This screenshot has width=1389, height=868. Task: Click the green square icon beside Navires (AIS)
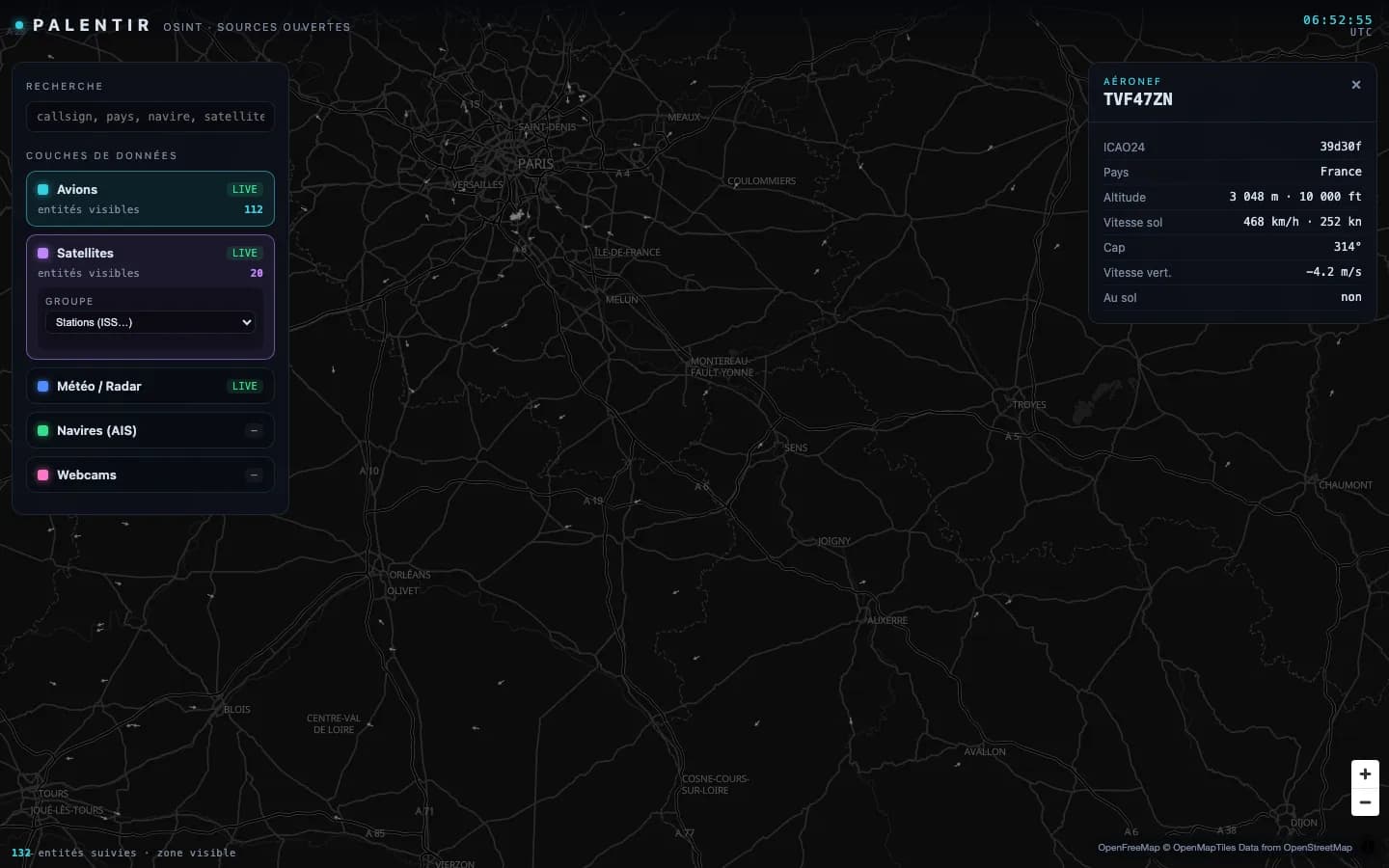tap(43, 431)
